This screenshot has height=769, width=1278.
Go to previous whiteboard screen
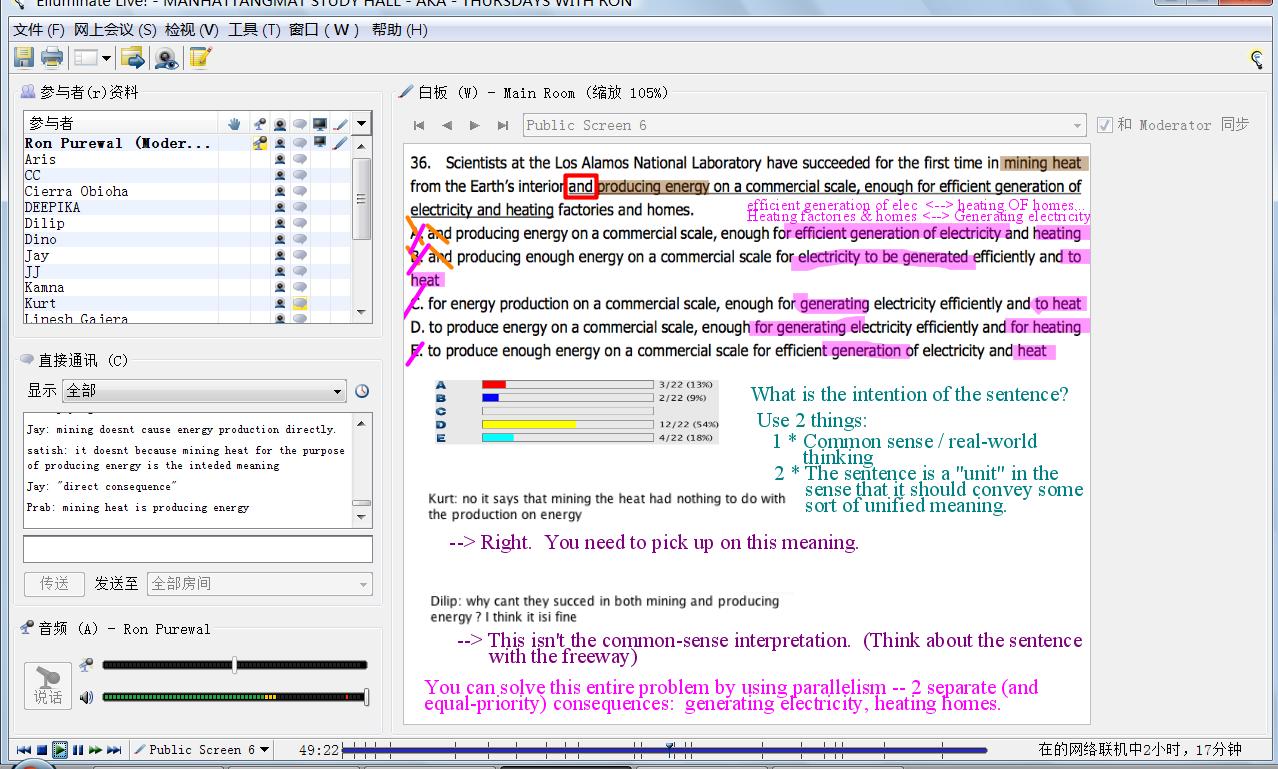coord(447,125)
